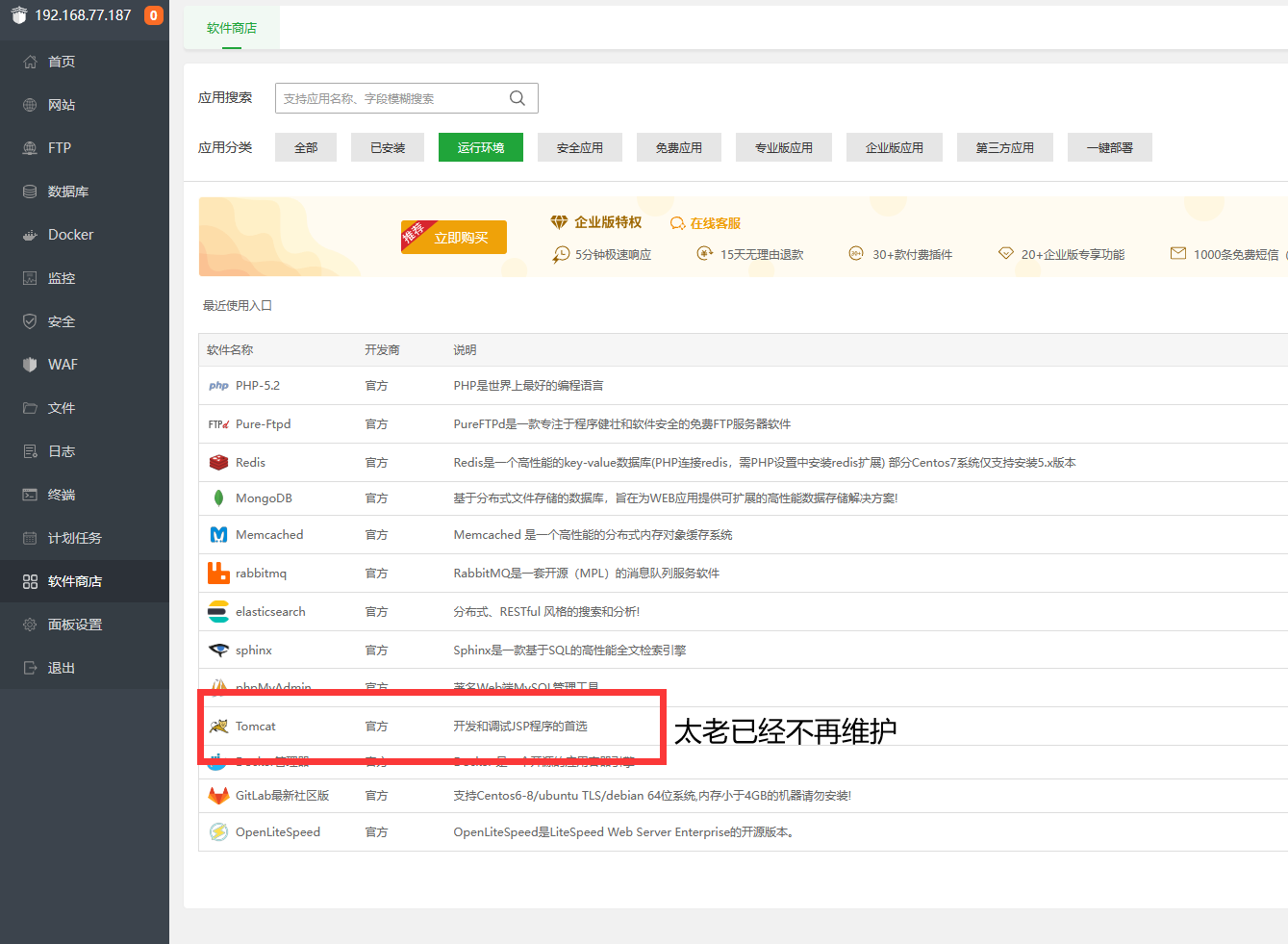Viewport: 1288px width, 944px height.
Task: Click the orange rabbitmq icon
Action: coord(218,574)
